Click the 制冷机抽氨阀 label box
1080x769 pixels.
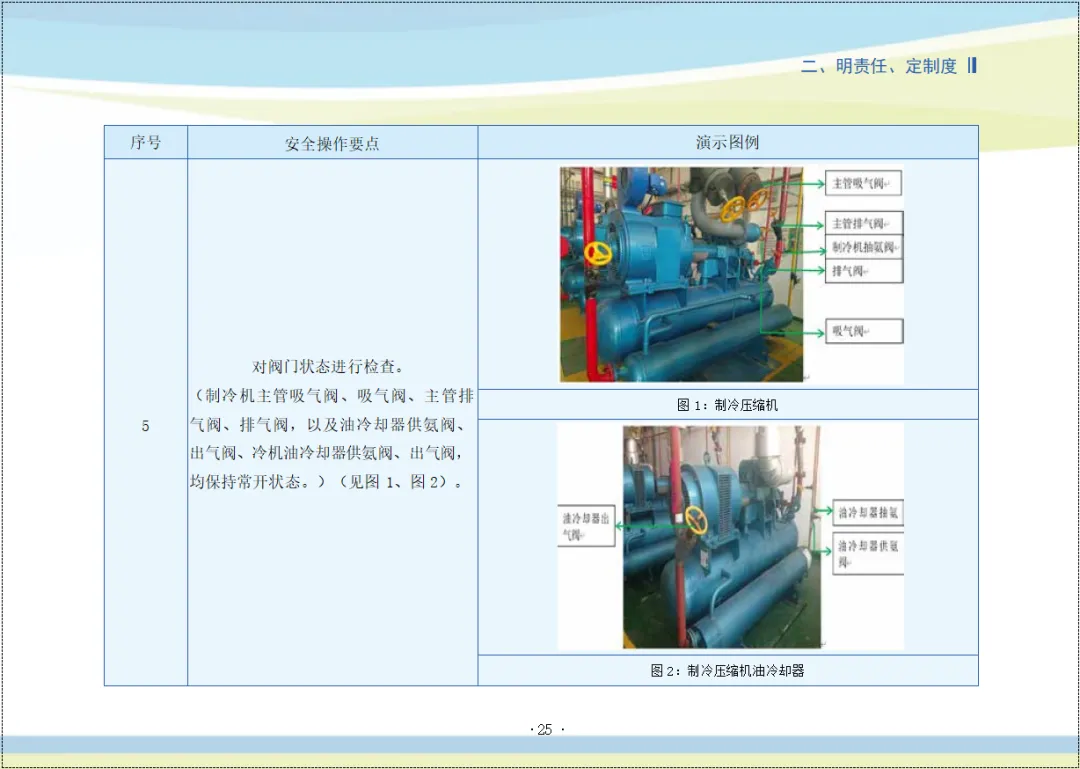click(x=864, y=247)
